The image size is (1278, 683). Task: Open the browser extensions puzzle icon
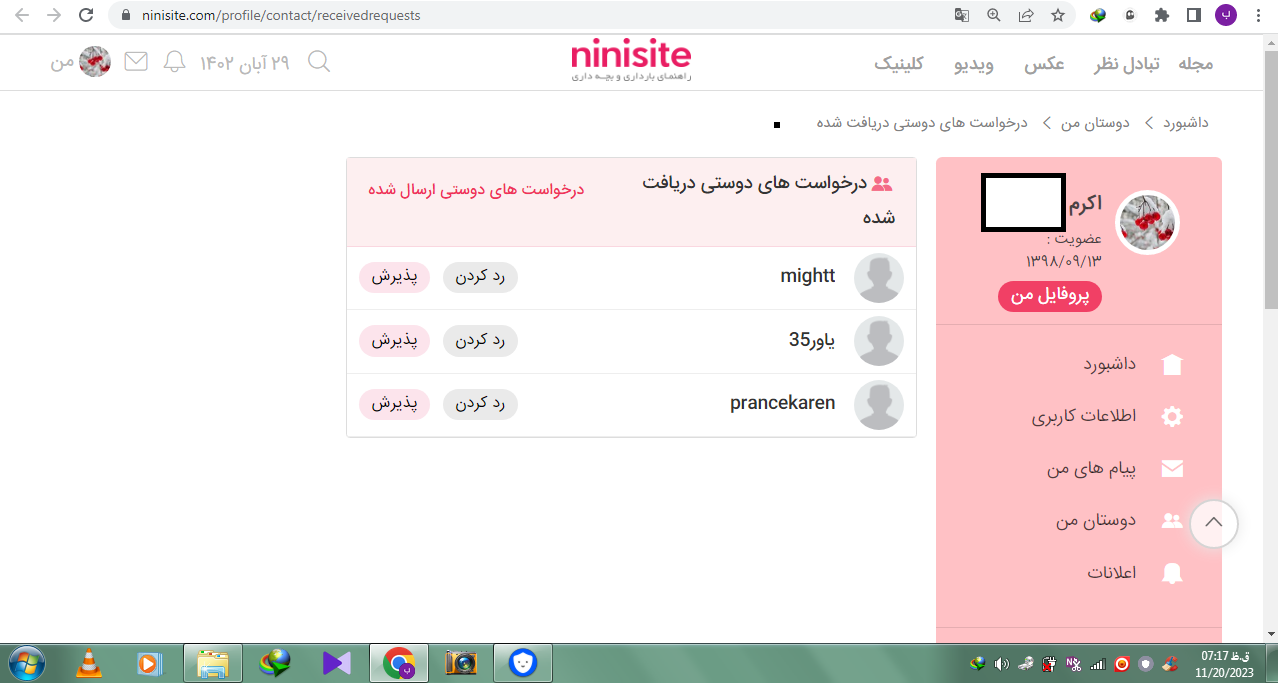click(x=1161, y=15)
